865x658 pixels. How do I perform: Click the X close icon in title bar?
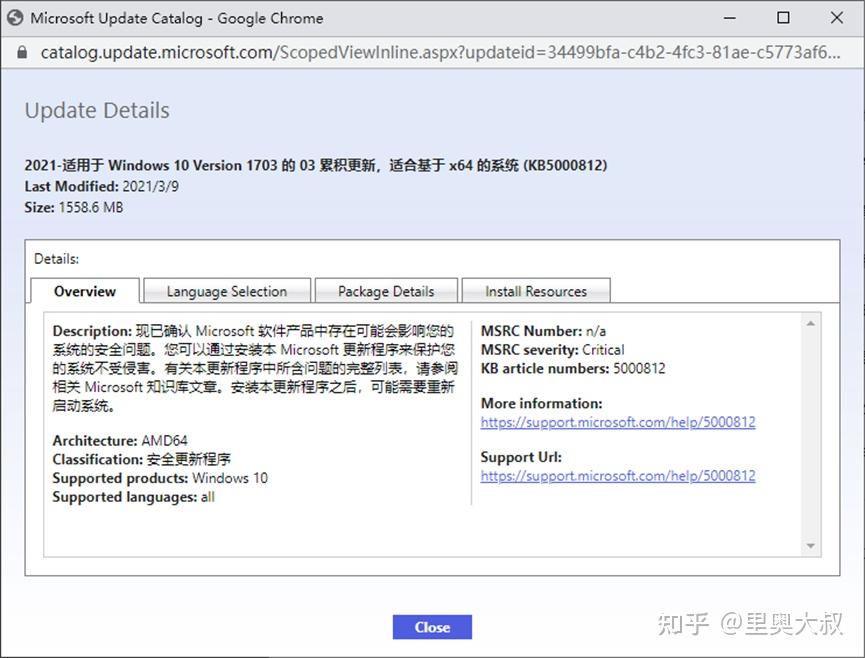point(836,17)
